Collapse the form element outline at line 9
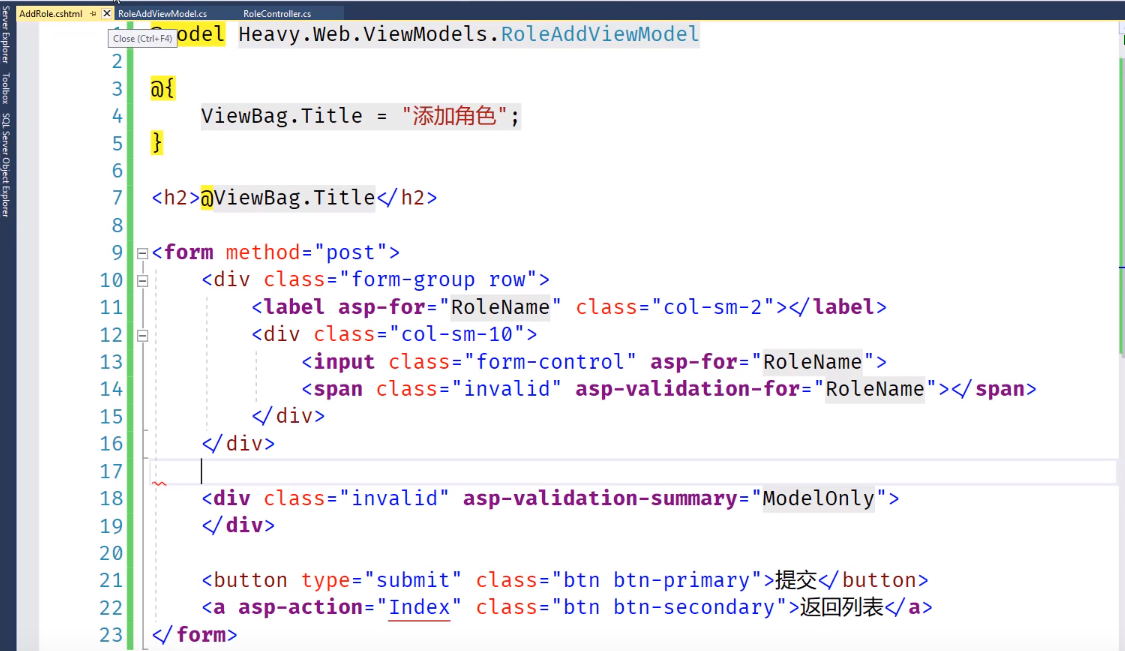 coord(142,253)
